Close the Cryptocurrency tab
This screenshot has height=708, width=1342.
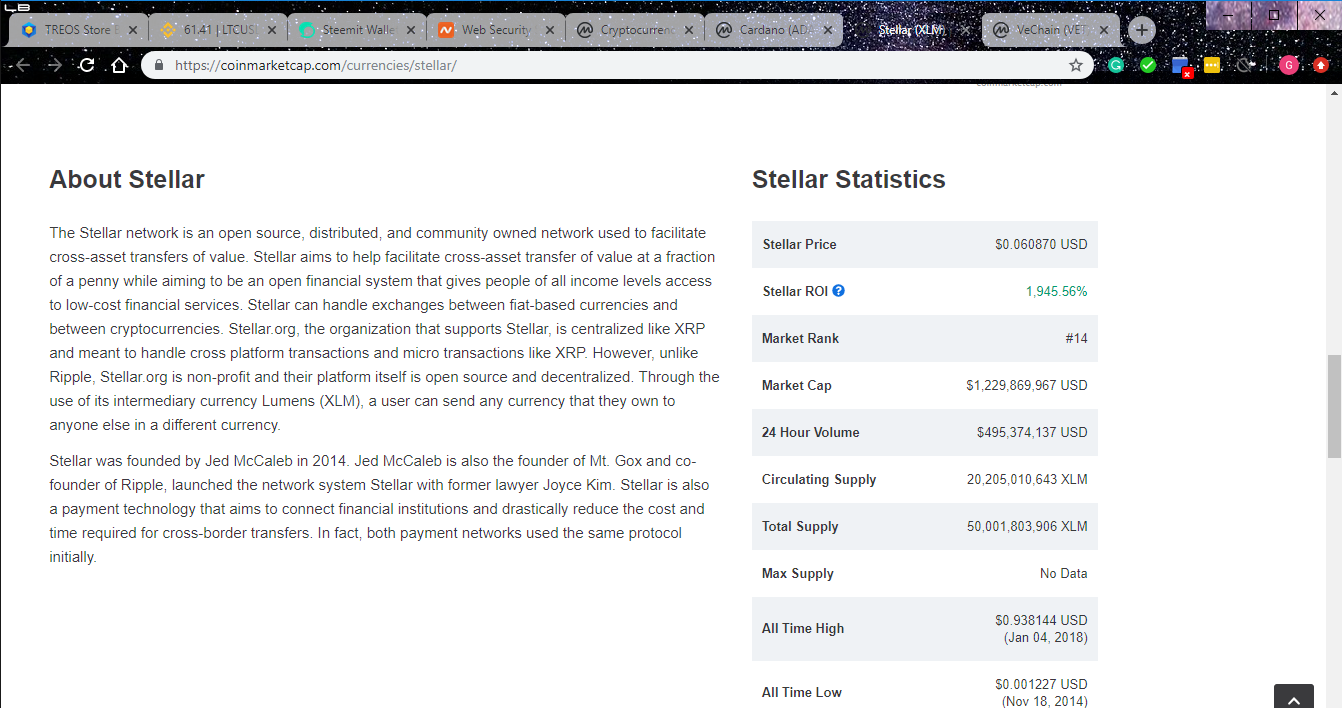coord(689,30)
